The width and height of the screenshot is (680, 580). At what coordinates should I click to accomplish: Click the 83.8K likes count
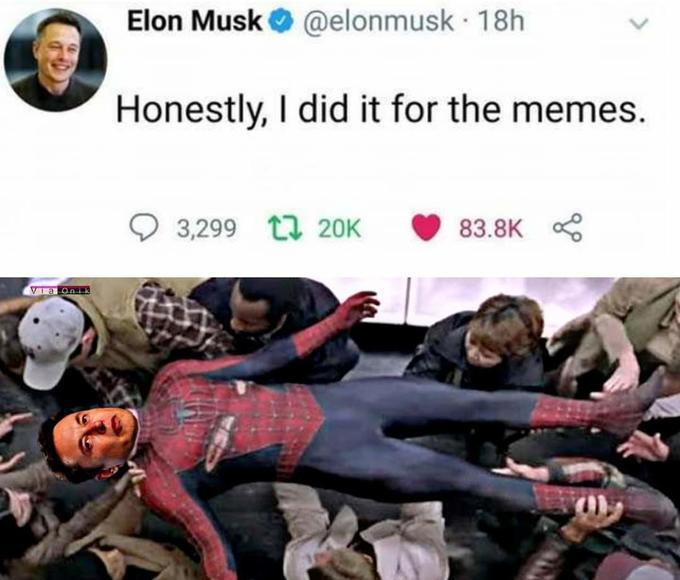[x=491, y=229]
